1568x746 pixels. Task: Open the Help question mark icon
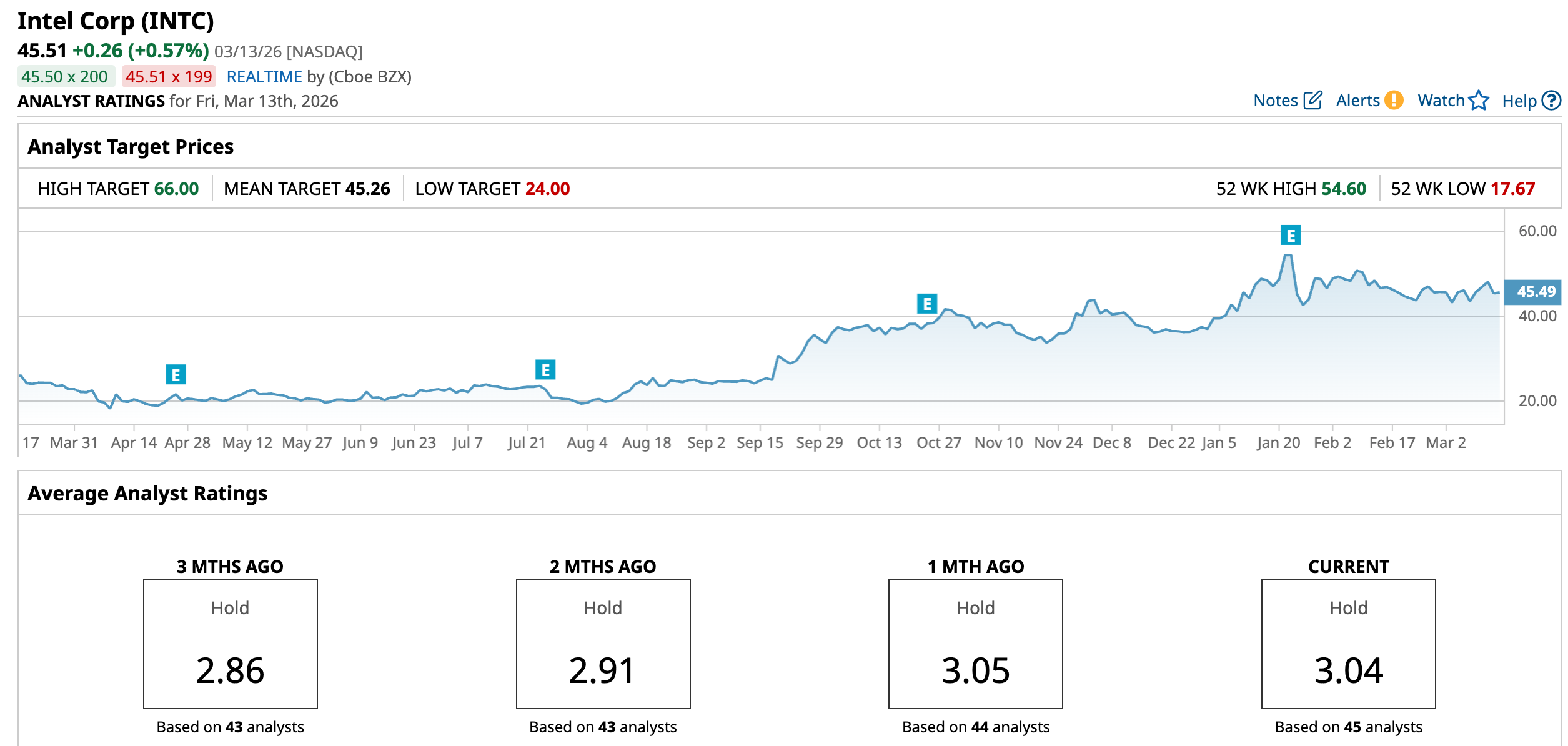click(1551, 101)
